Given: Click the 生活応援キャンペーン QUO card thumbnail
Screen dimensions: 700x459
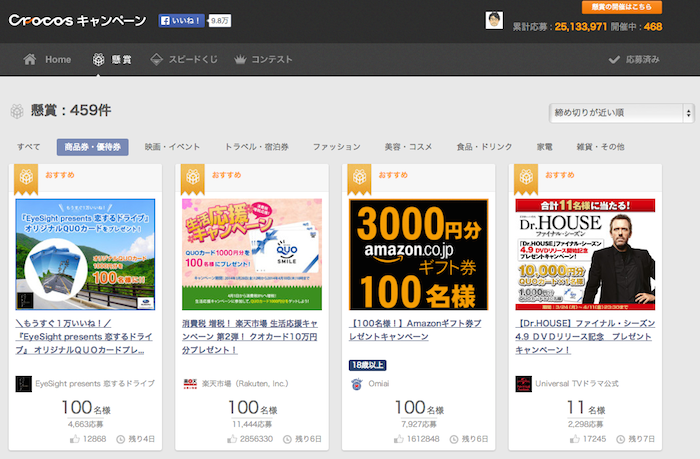Looking at the screenshot, I should 252,255.
